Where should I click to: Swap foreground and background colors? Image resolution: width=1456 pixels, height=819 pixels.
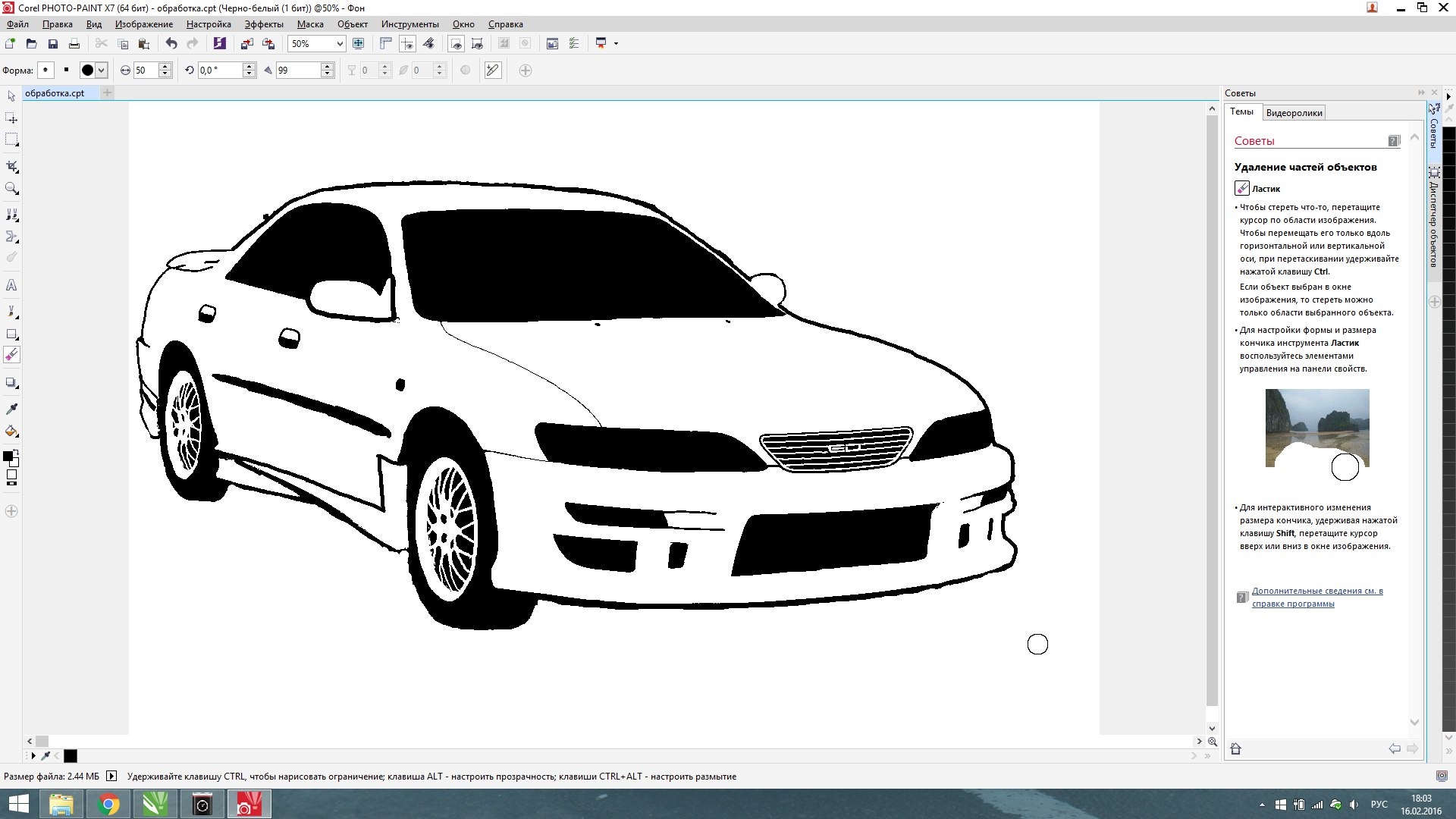16,453
